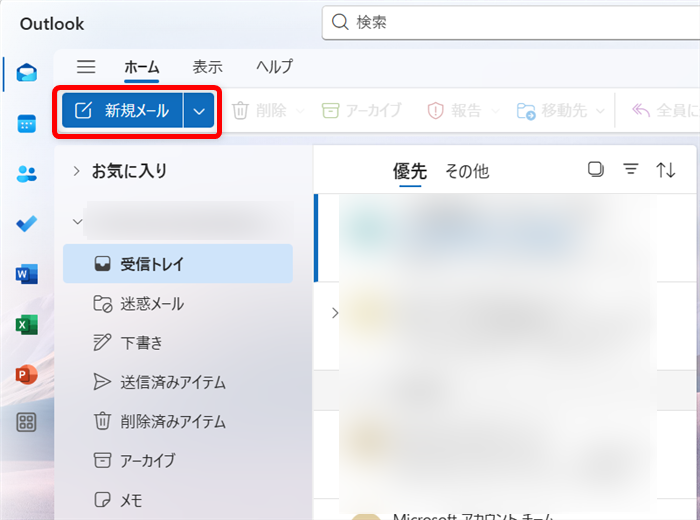This screenshot has width=700, height=520.
Task: Open the message filter icon
Action: click(x=630, y=169)
